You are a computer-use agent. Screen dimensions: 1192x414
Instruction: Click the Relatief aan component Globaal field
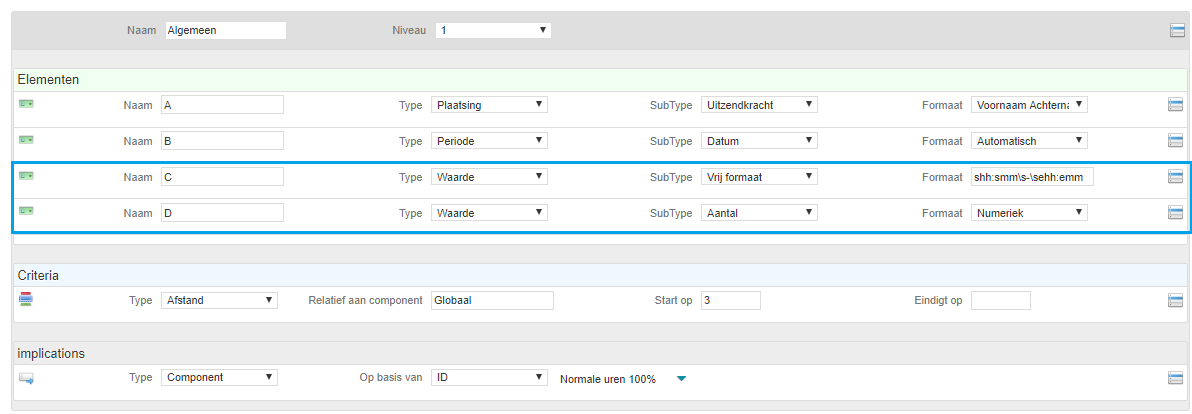coord(492,300)
